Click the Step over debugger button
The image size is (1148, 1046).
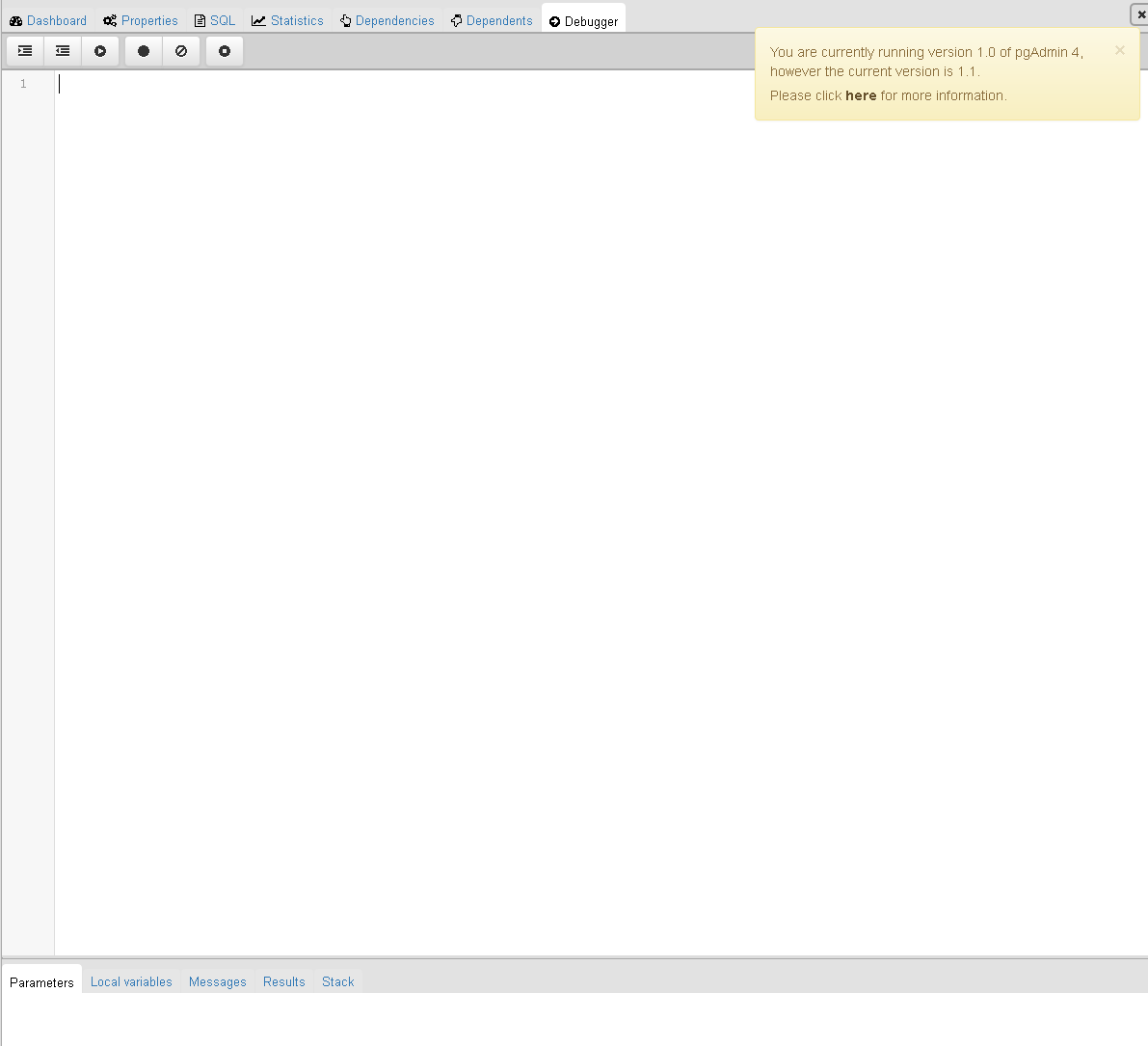[x=63, y=51]
